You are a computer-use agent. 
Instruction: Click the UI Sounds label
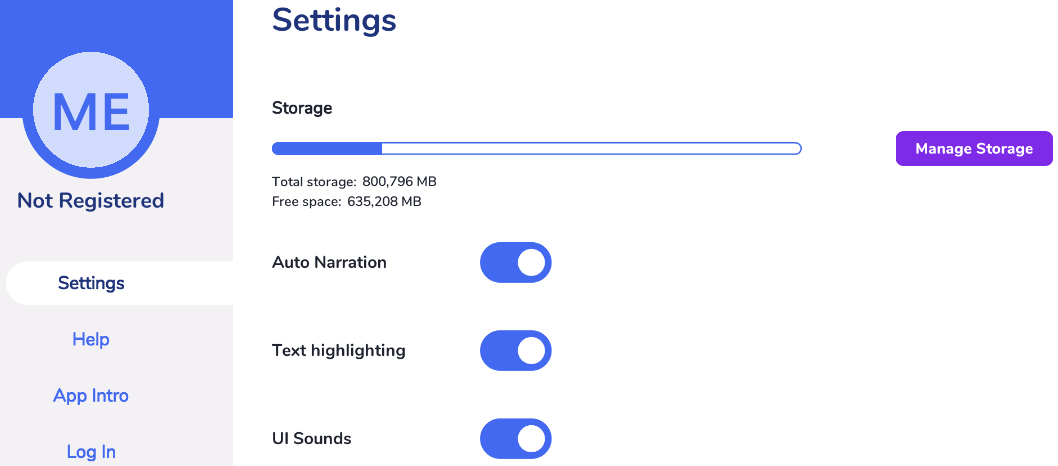(312, 438)
